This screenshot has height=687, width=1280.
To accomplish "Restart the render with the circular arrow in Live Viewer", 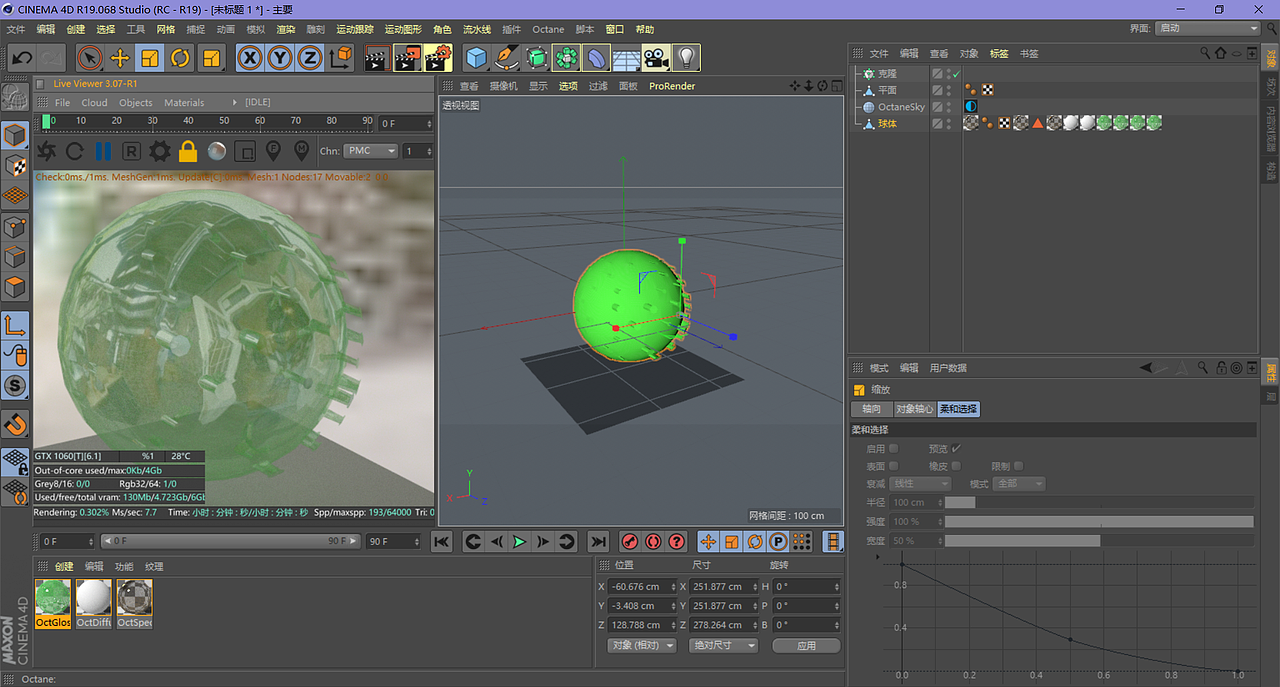I will (x=74, y=150).
